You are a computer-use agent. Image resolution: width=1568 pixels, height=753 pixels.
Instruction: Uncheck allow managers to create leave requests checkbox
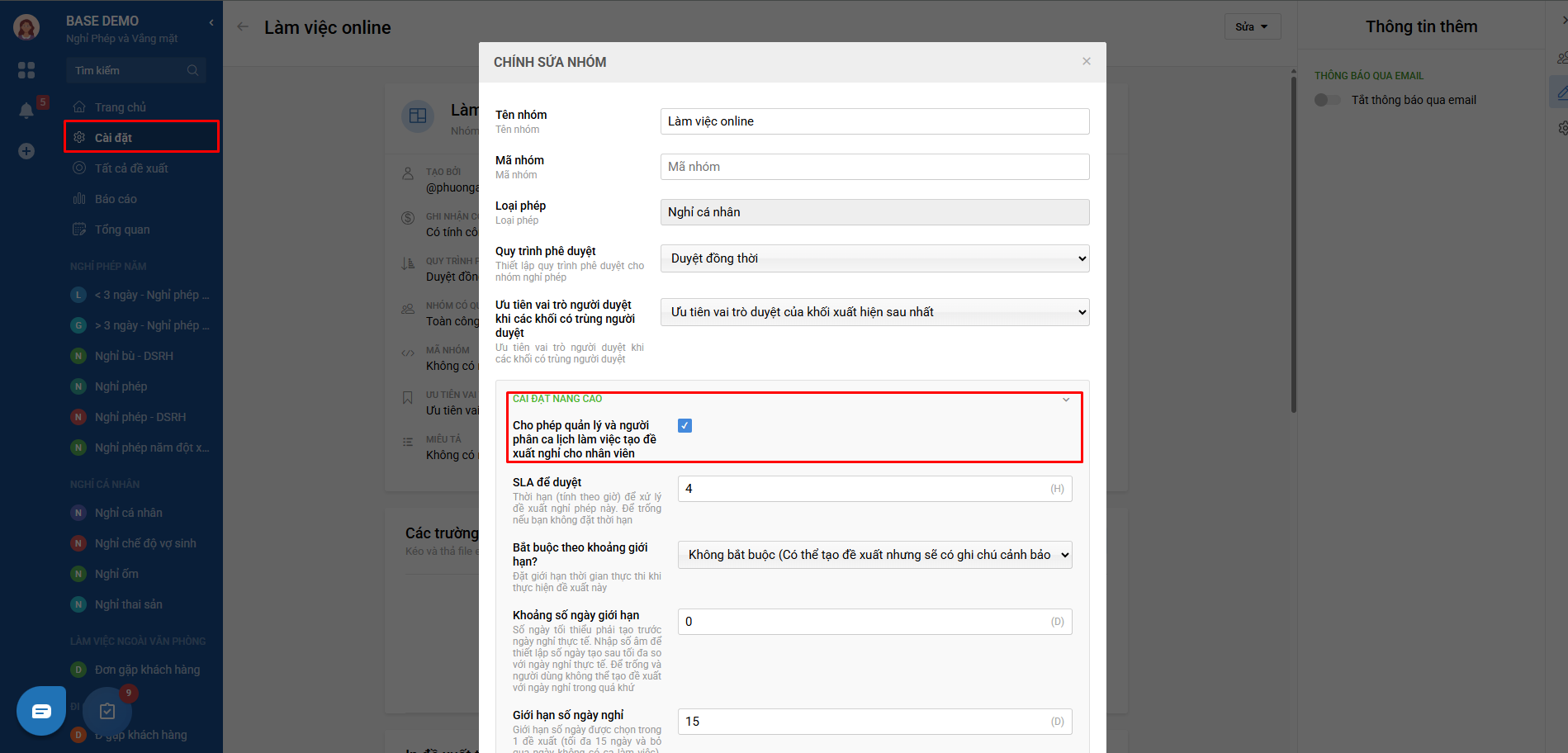pos(685,425)
